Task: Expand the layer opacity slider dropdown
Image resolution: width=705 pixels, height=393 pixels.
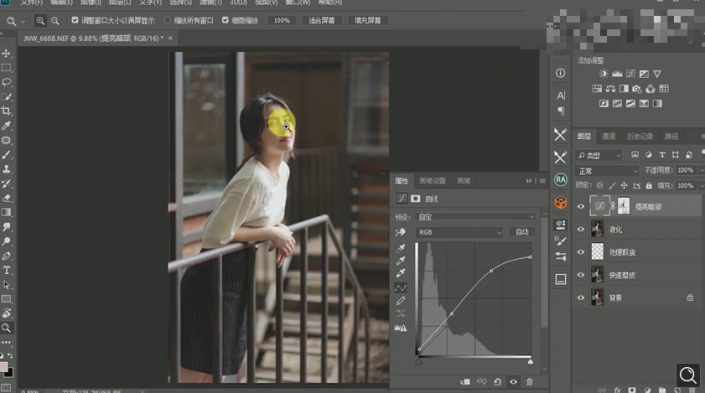Action: 701,170
